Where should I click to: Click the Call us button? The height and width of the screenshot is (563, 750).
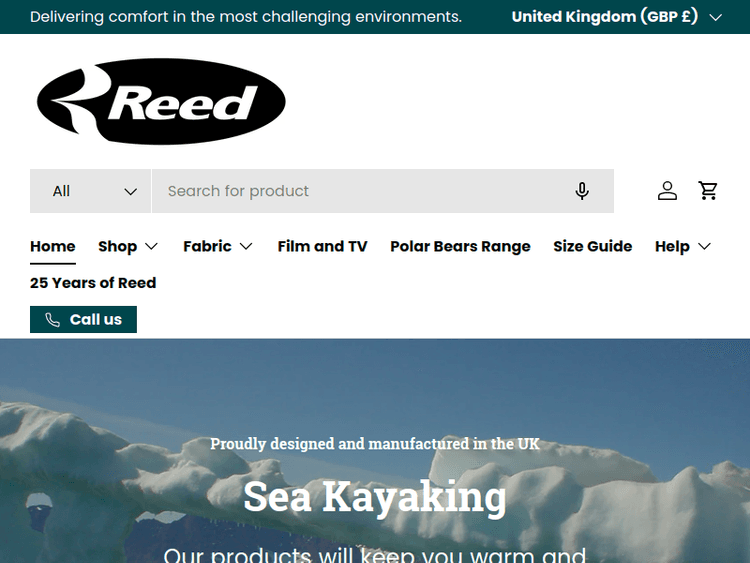click(83, 320)
